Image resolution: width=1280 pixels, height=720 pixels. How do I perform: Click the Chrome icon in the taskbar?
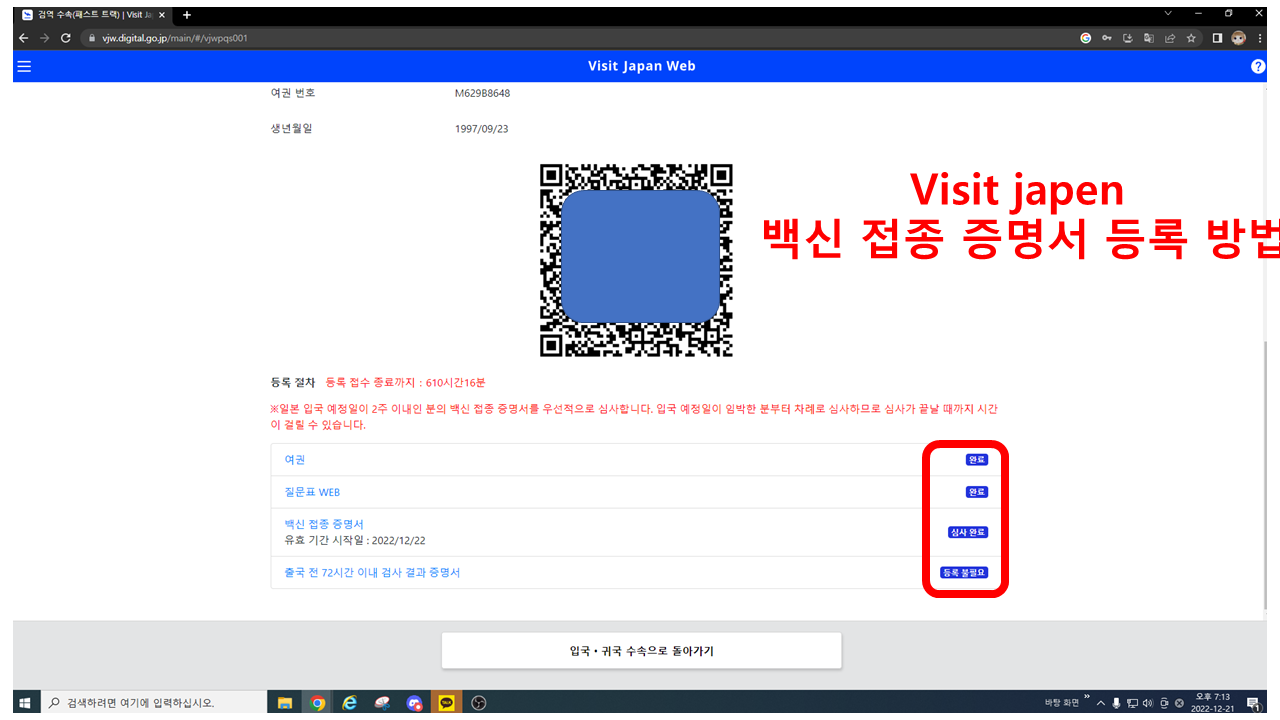pos(317,703)
